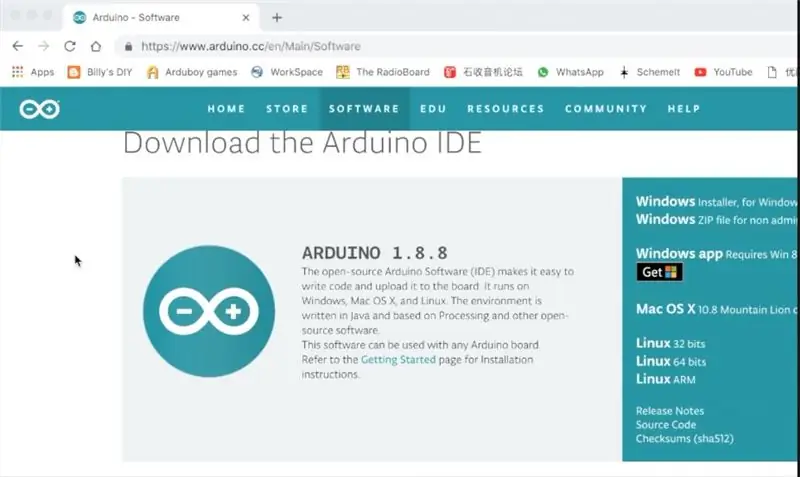Open a new browser tab

coord(277,18)
